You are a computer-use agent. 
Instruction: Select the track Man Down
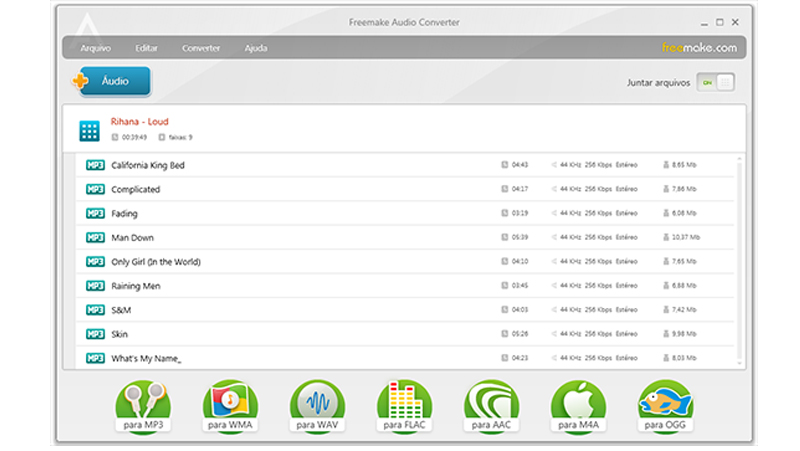tap(132, 238)
